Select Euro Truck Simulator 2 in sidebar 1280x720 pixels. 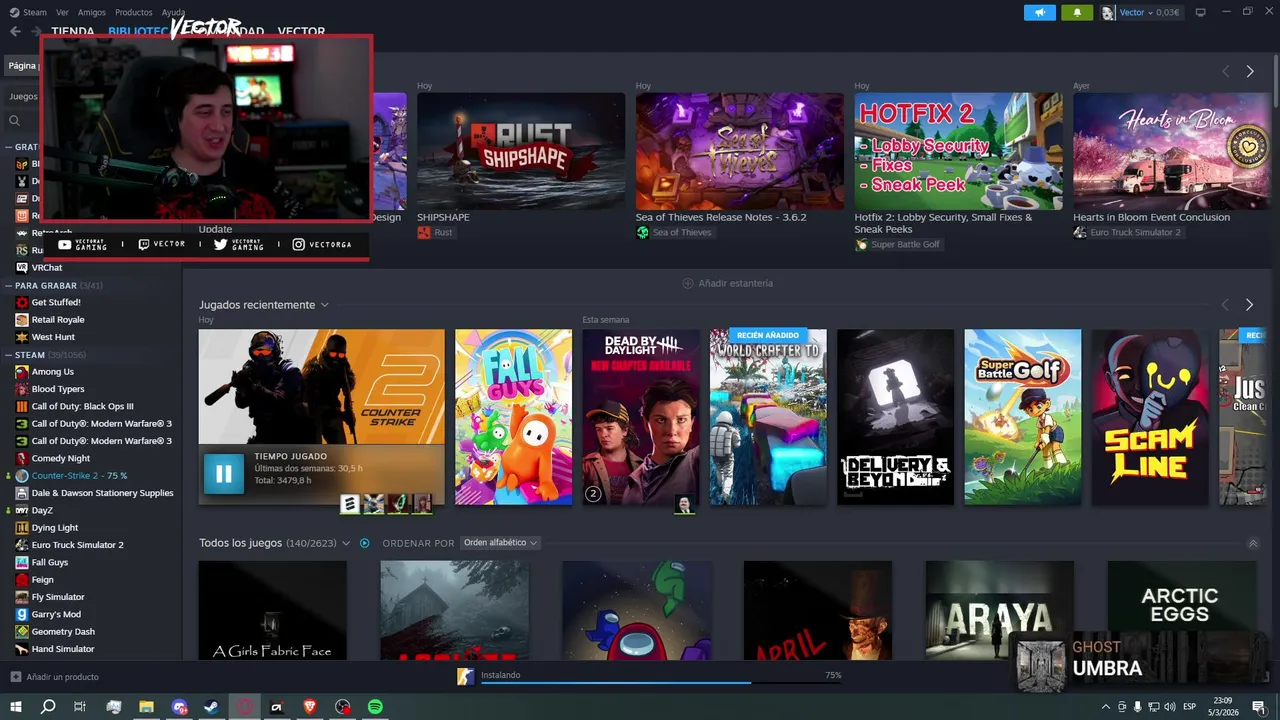(x=77, y=545)
